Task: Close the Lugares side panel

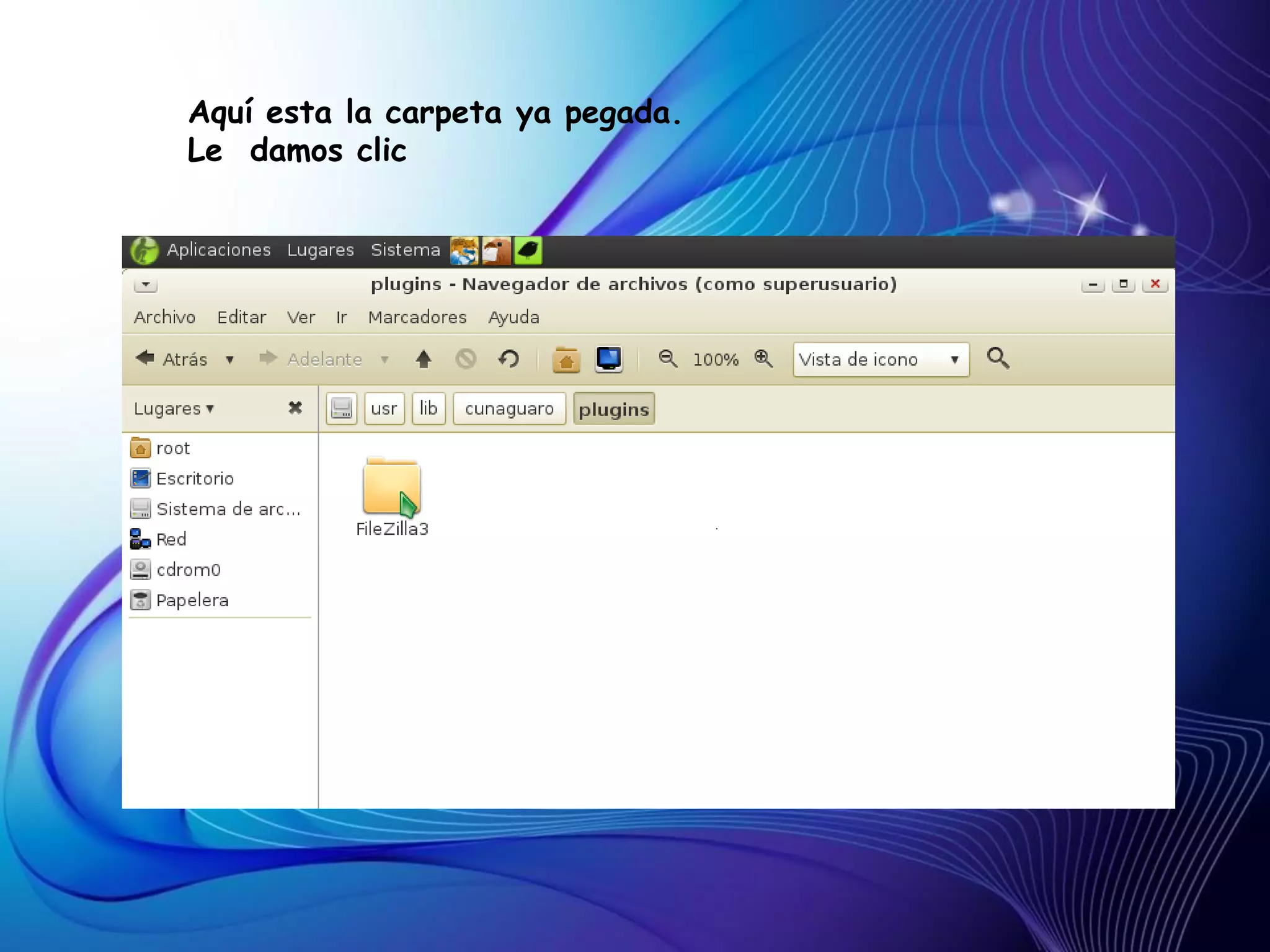Action: coord(295,408)
